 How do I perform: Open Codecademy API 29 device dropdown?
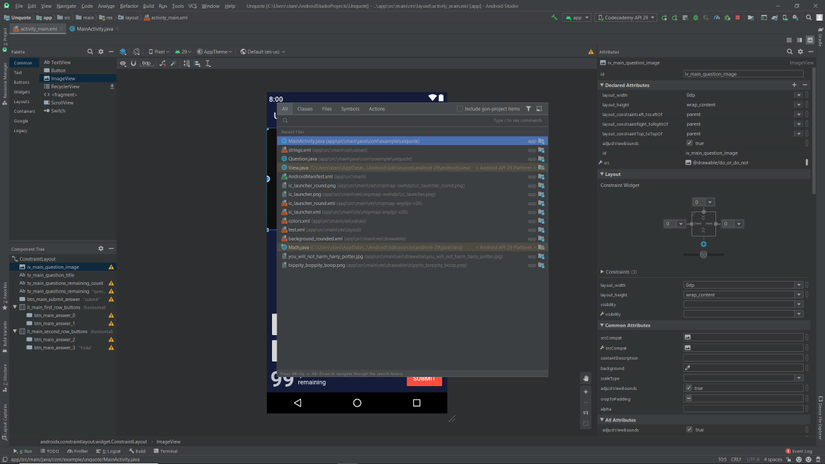[x=626, y=17]
